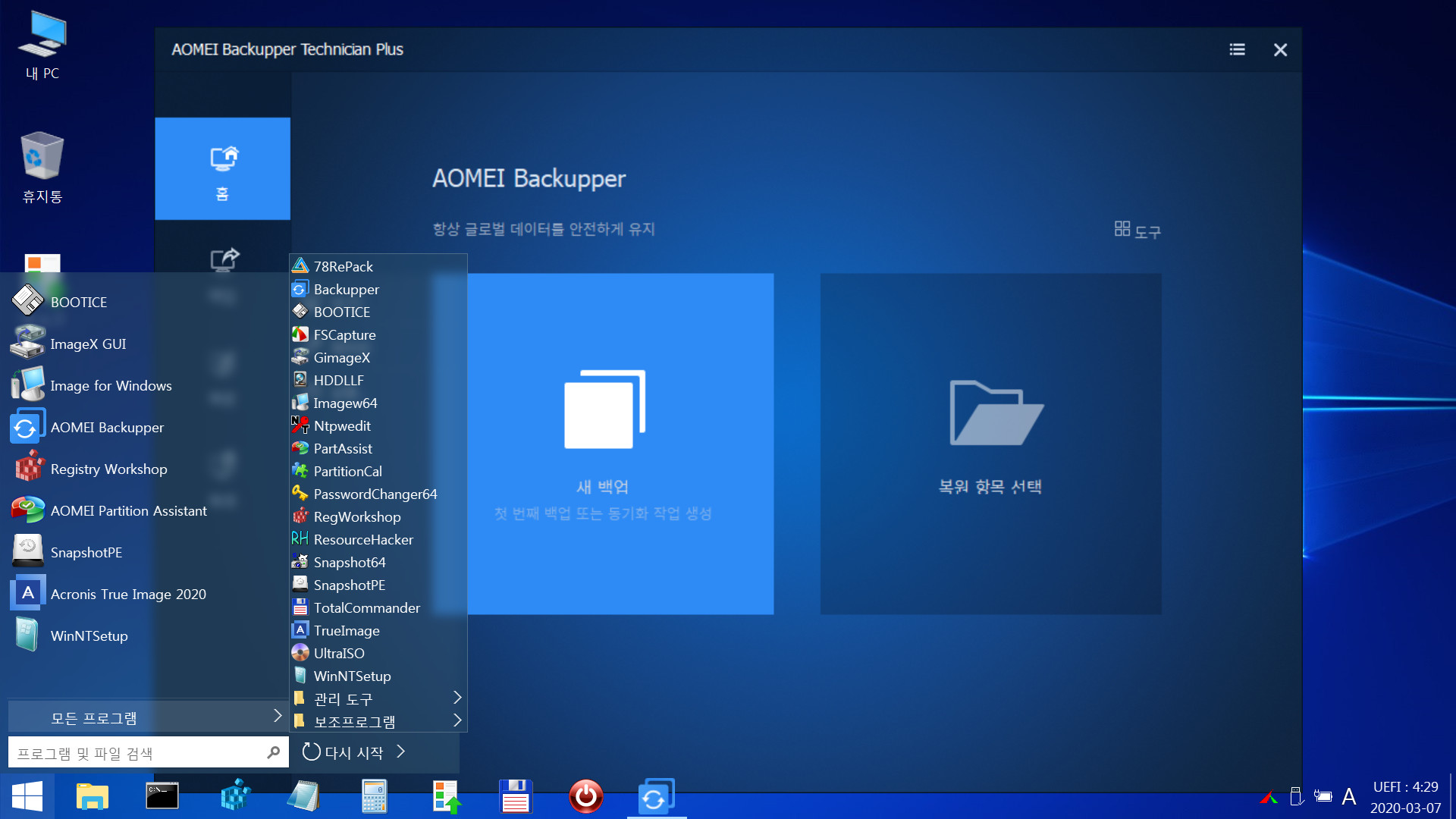1456x819 pixels.
Task: Expand the 보조프로그램 folder submenu
Action: [x=378, y=721]
